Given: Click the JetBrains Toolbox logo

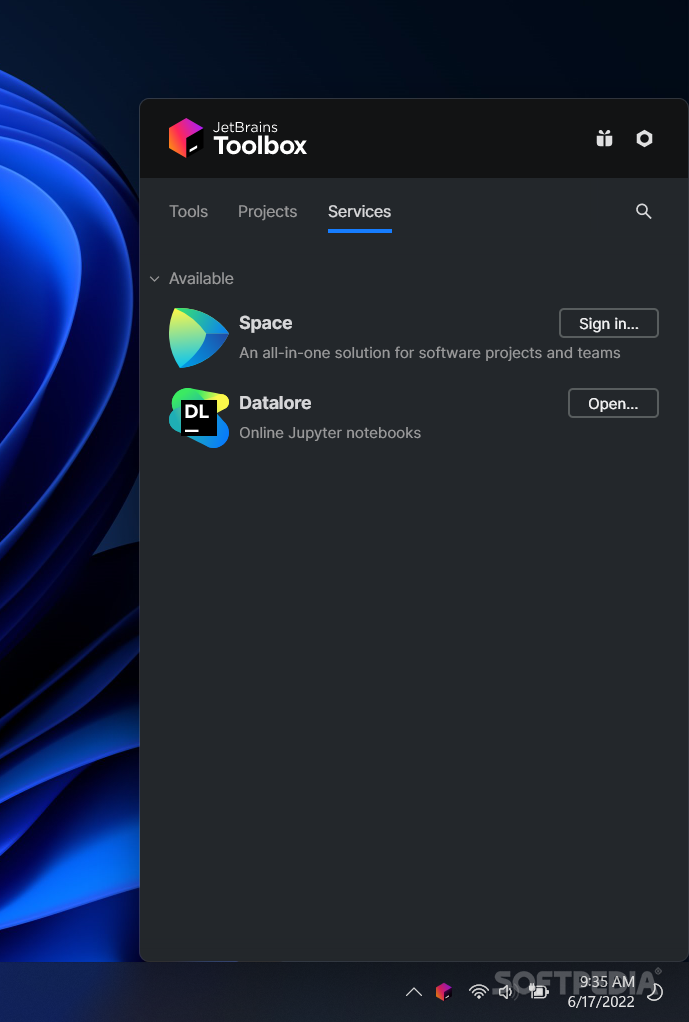Looking at the screenshot, I should coord(237,138).
